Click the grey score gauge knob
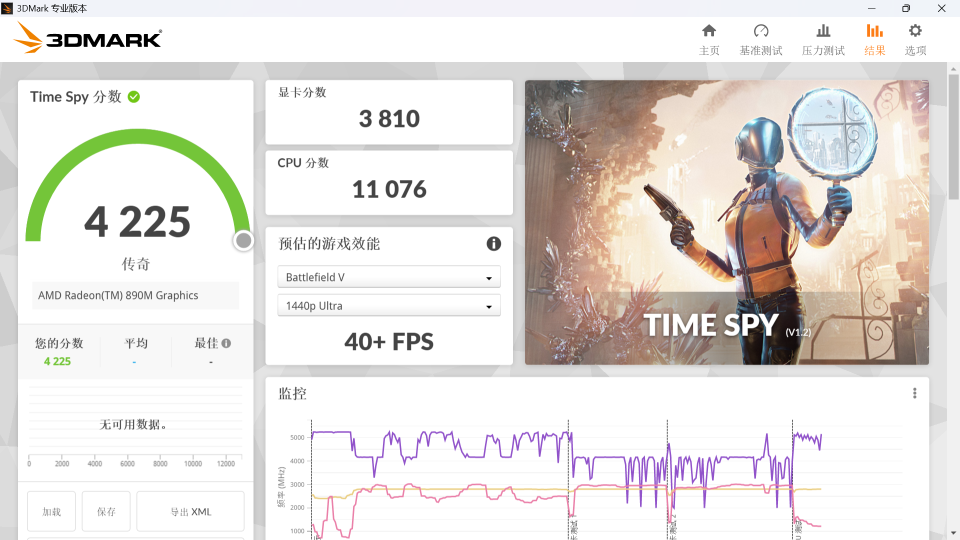Viewport: 960px width, 540px height. [x=243, y=241]
